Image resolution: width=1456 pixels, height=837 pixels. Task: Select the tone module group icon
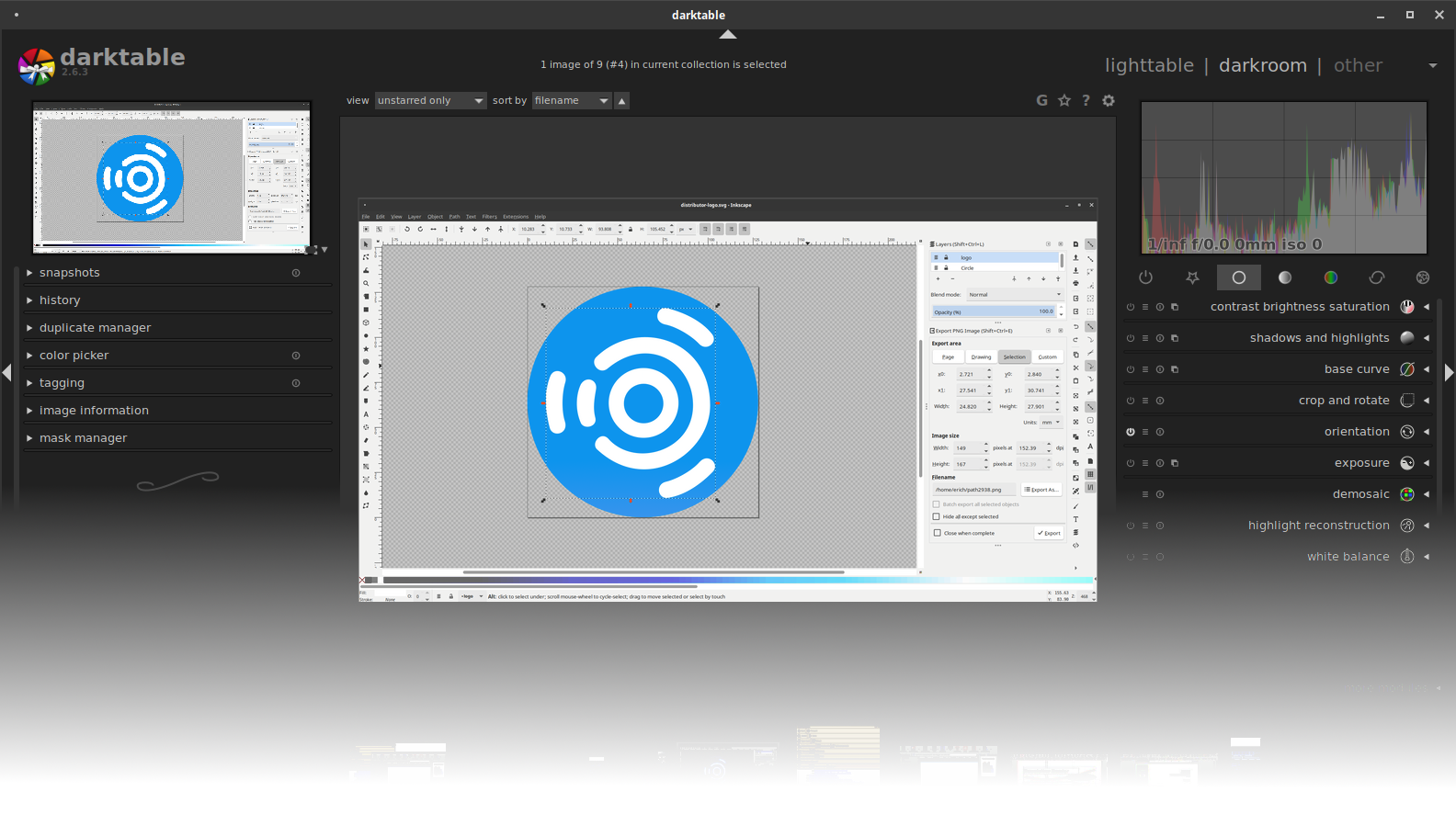tap(1284, 277)
